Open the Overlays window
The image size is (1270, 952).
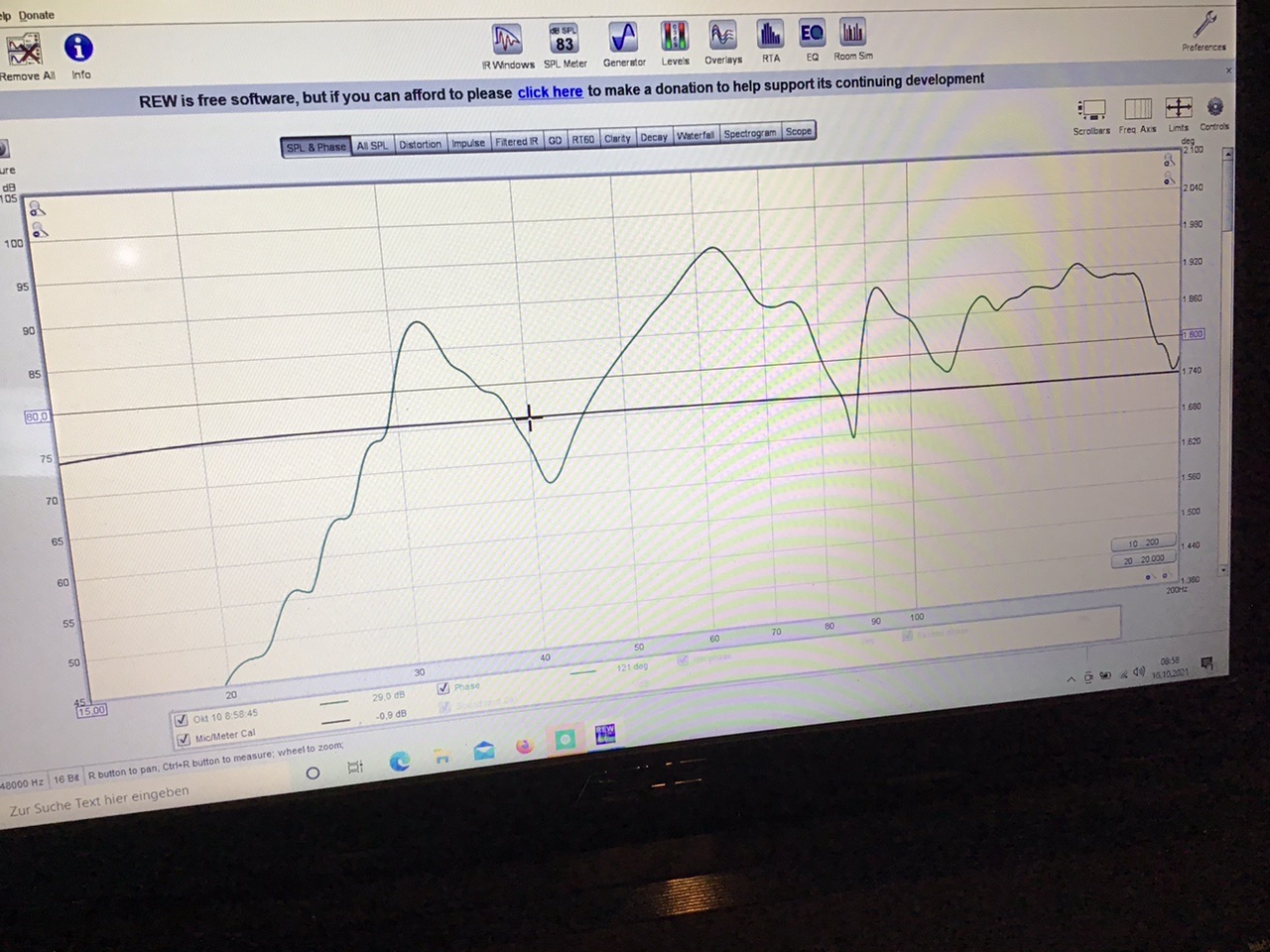coord(722,37)
